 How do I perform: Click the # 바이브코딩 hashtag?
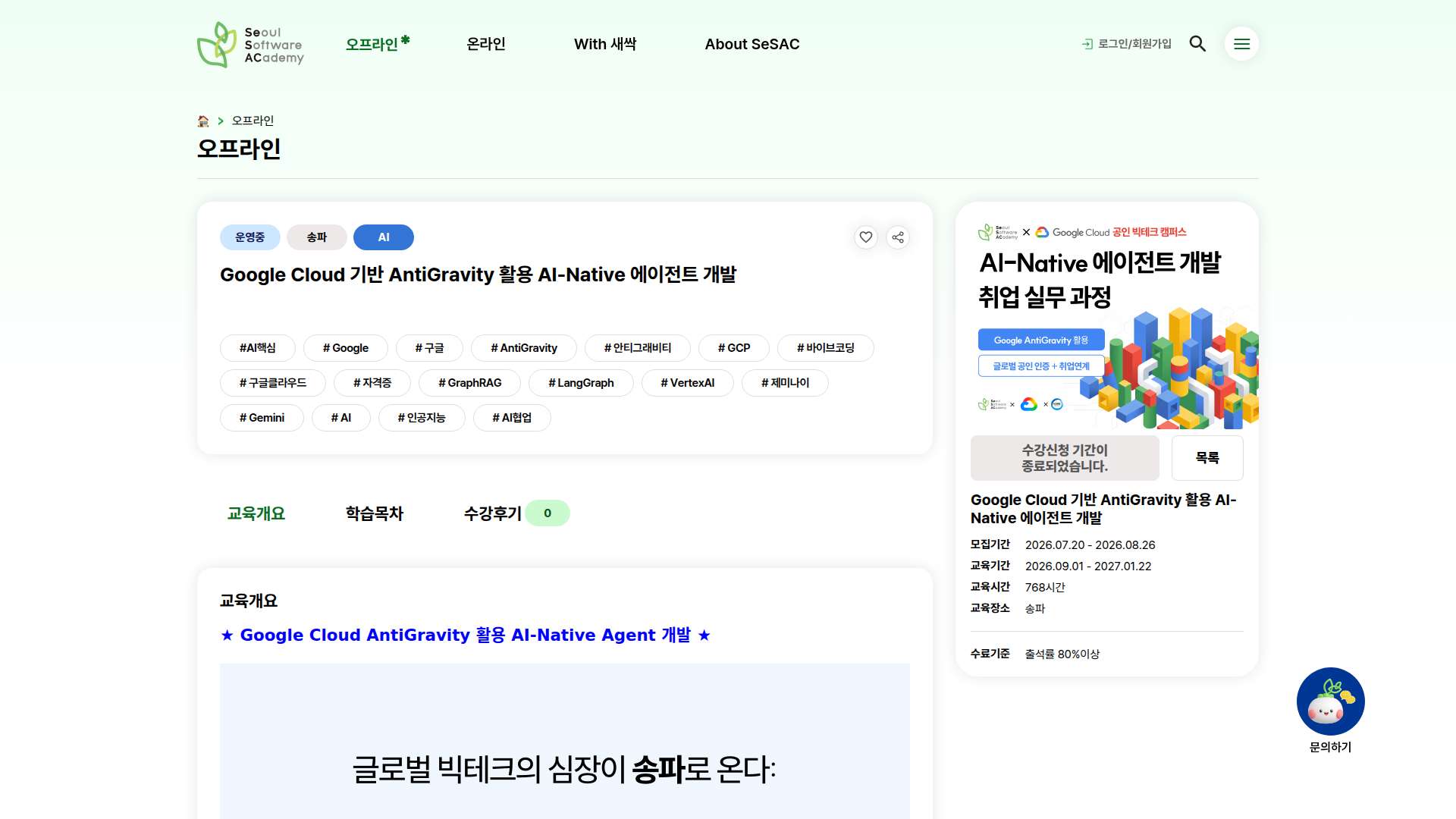coord(826,348)
